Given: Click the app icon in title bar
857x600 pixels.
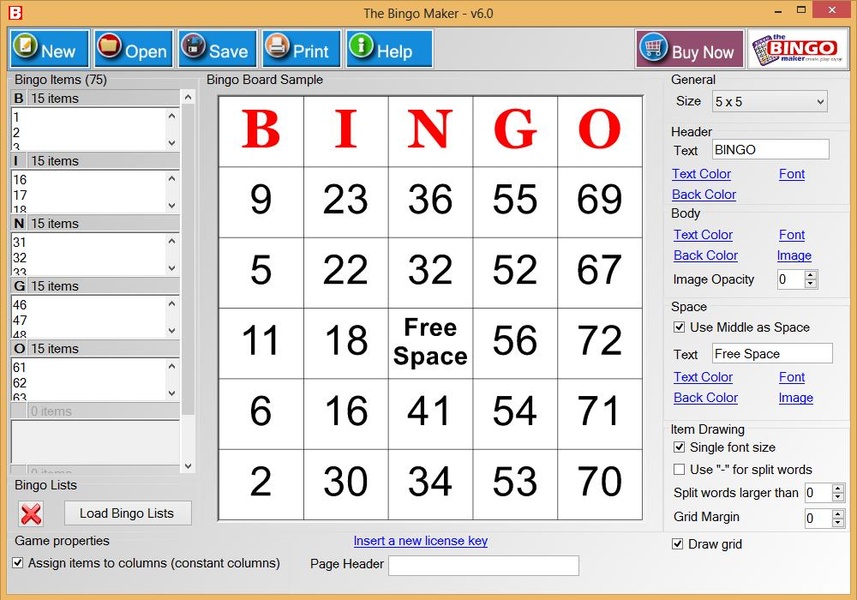Looking at the screenshot, I should pos(15,12).
